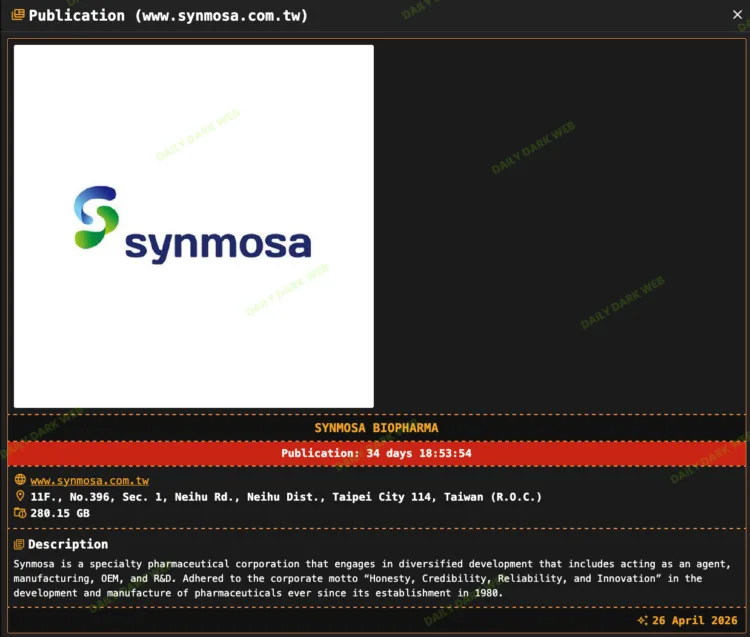Viewport: 750px width, 637px height.
Task: Click the newspaper icon beside Publication title
Action: [18, 15]
